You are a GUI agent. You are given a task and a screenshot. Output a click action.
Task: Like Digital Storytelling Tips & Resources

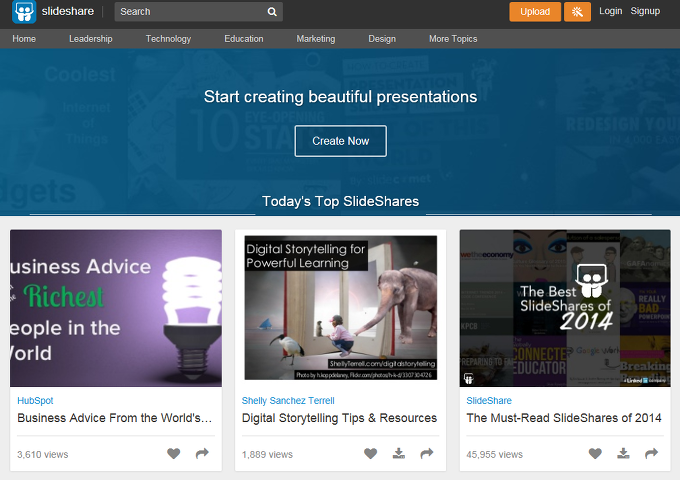pos(370,454)
